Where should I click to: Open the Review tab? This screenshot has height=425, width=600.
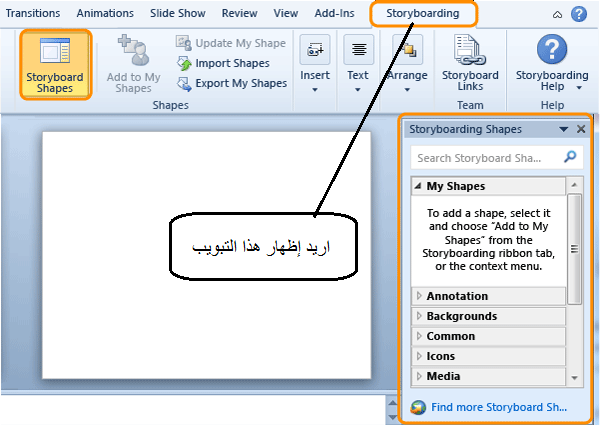tap(240, 13)
